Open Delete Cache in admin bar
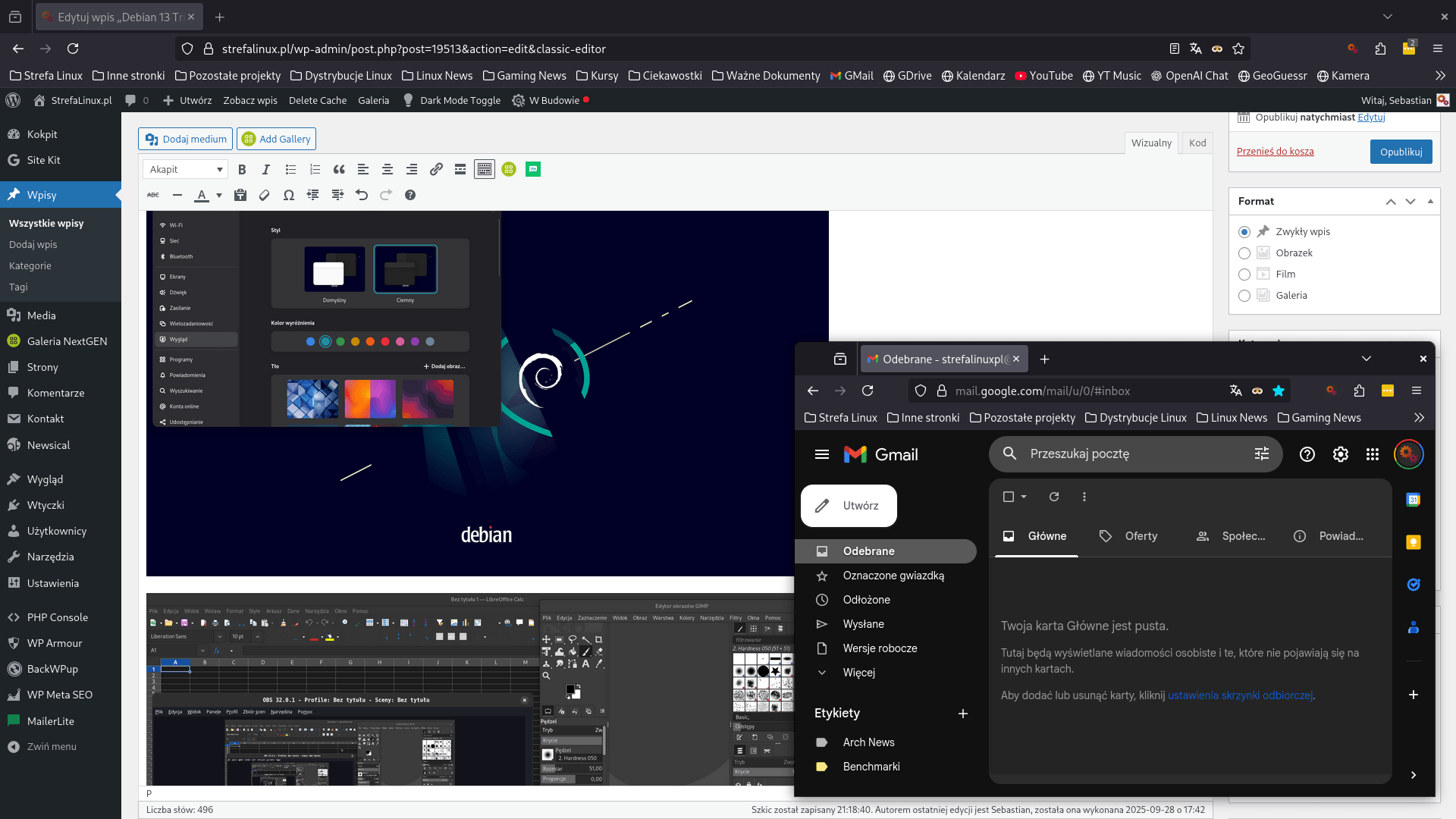 point(317,100)
